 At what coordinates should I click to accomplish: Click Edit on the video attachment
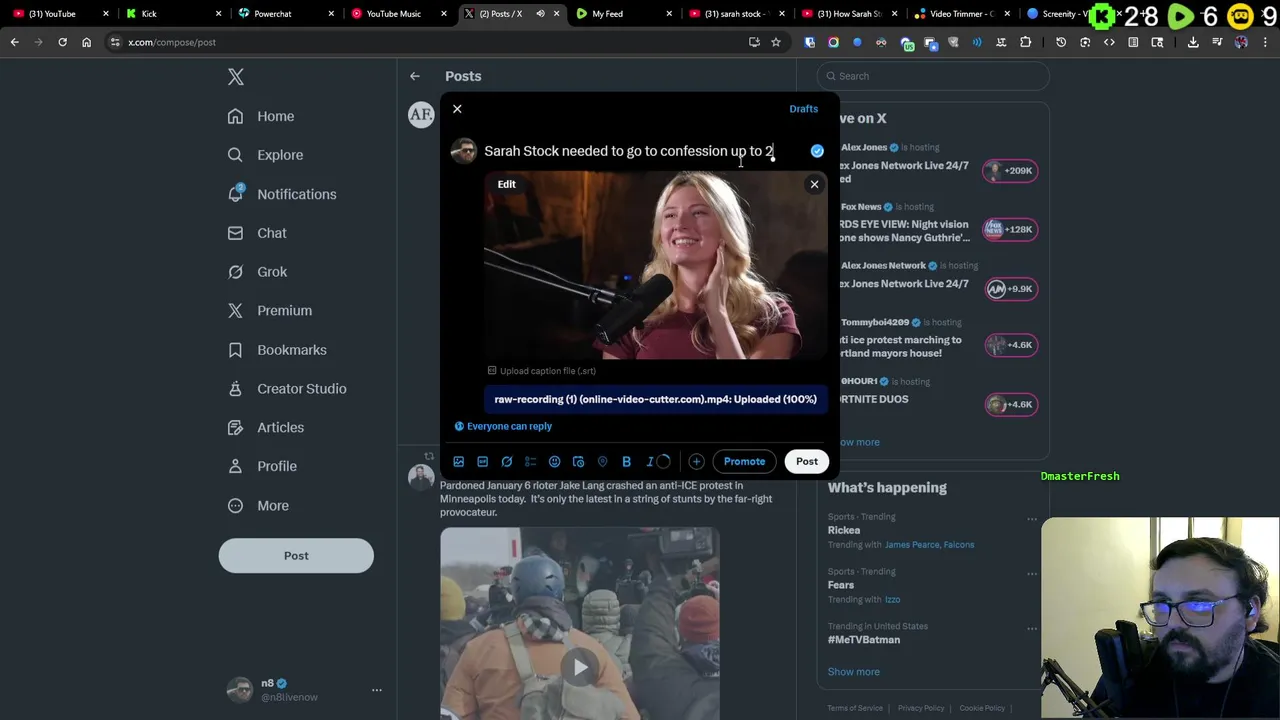tap(507, 184)
